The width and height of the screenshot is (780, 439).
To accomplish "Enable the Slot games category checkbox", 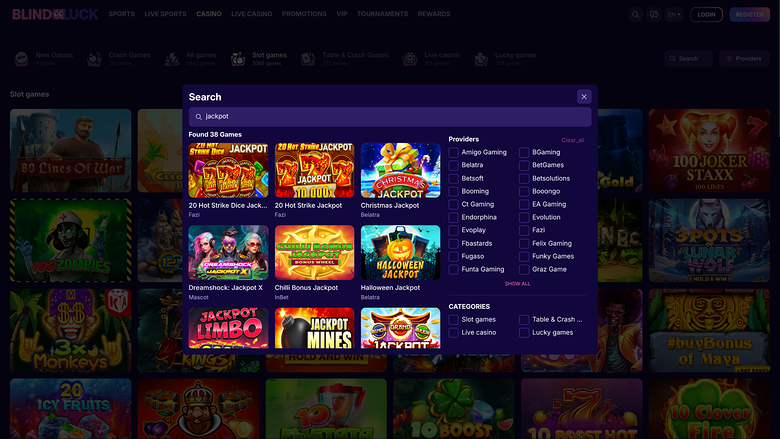I will point(453,320).
